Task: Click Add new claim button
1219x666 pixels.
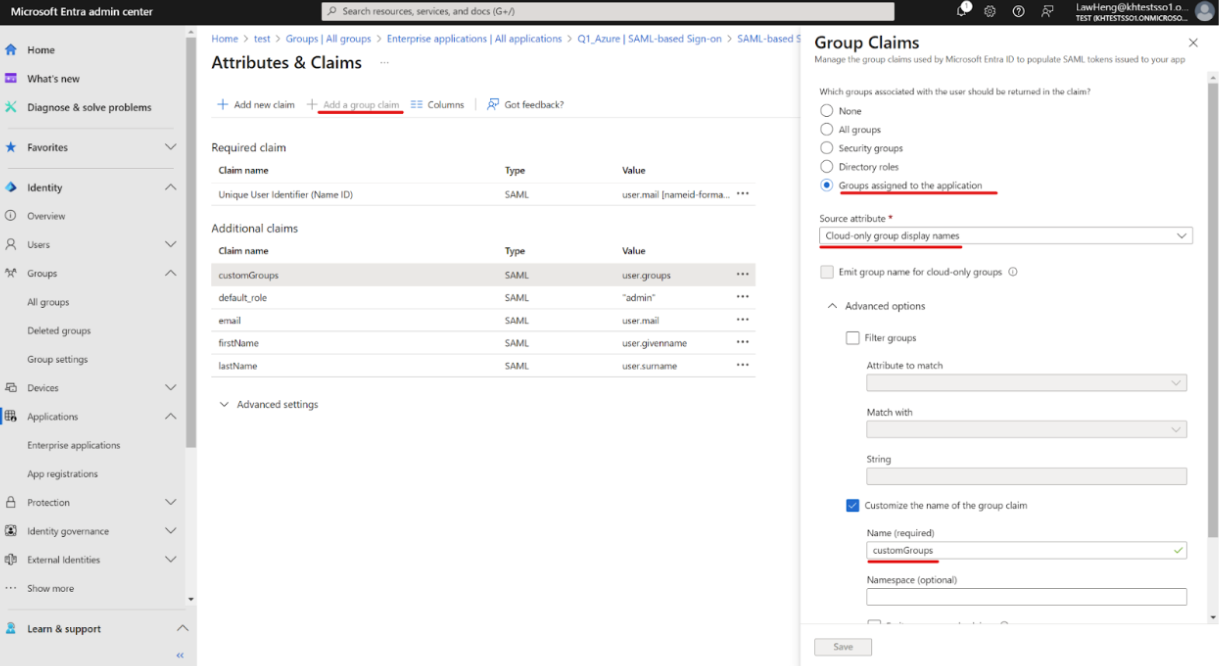Action: coord(256,105)
